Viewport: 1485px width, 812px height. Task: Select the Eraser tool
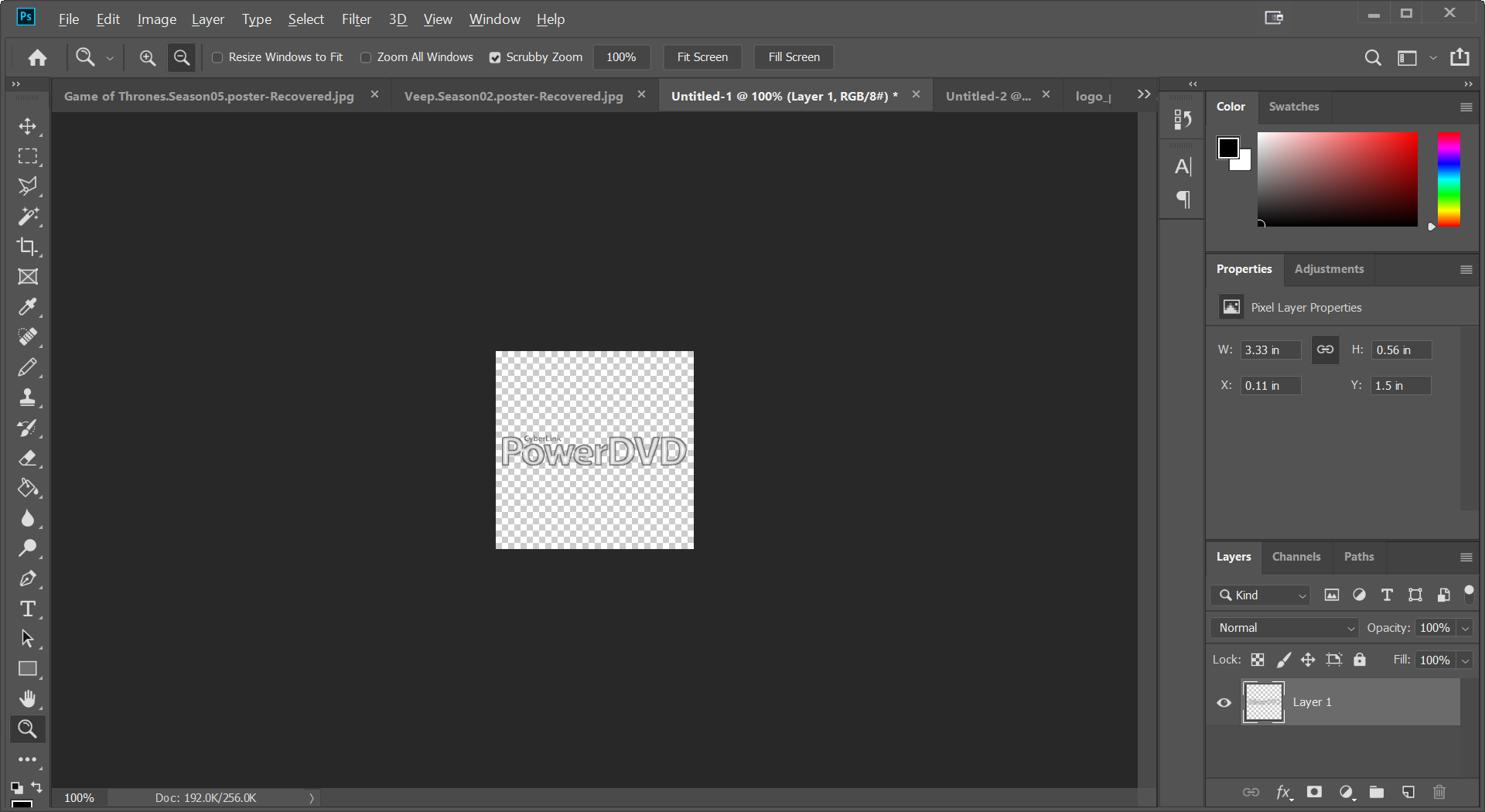pyautogui.click(x=28, y=458)
